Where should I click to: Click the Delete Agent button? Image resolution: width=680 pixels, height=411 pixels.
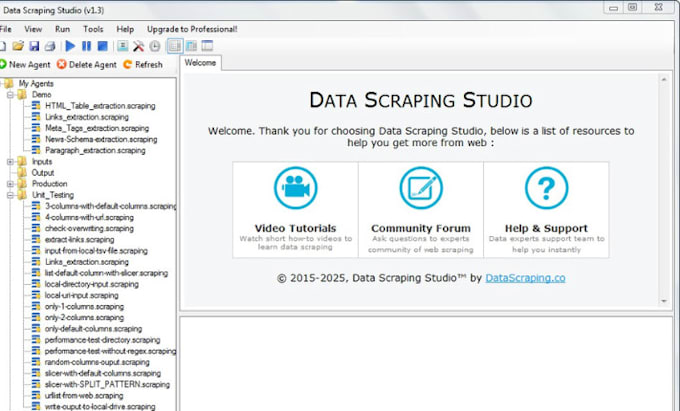[x=87, y=65]
